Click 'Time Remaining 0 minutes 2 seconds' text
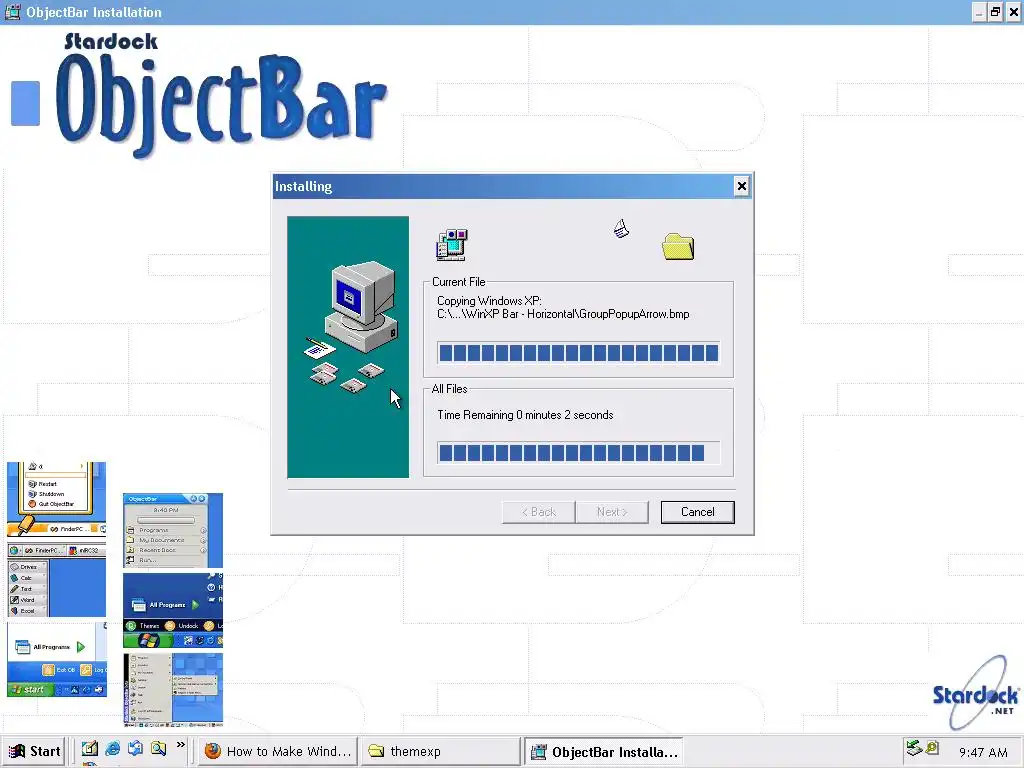This screenshot has height=768, width=1024. click(x=525, y=415)
